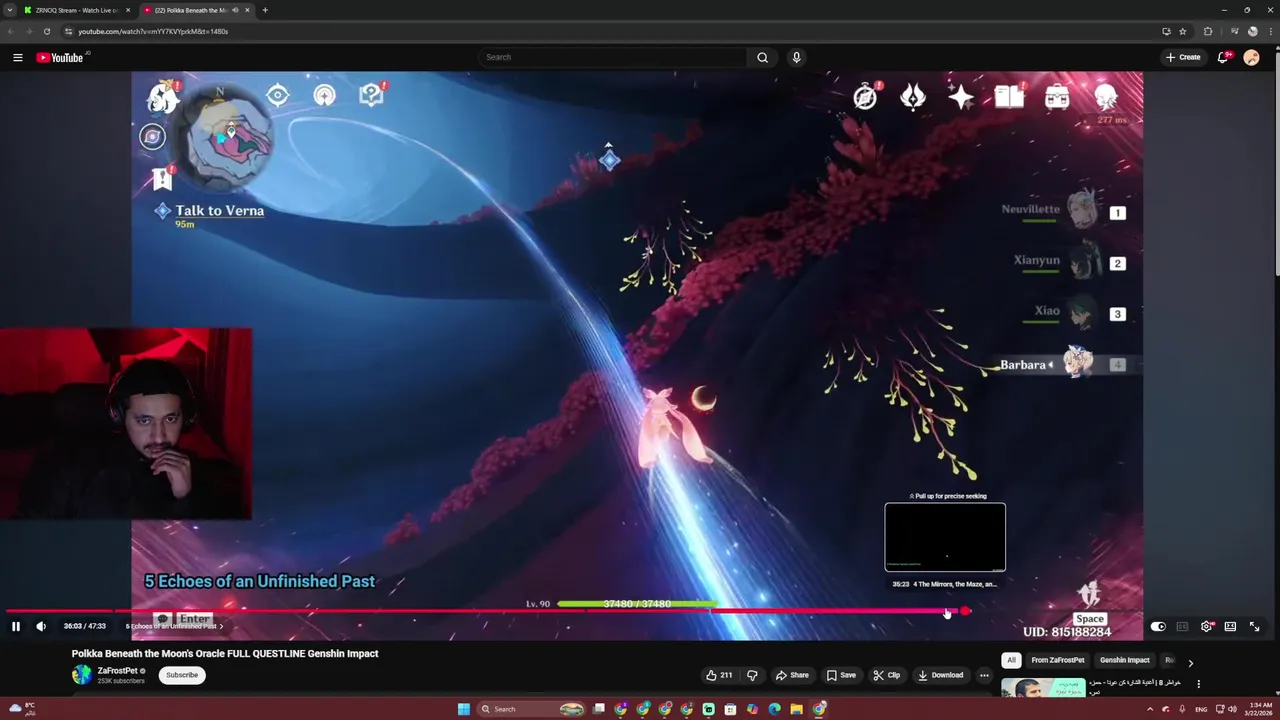Screen dimensions: 1280x720
Task: Open the browser three-dot menu
Action: 1270,31
